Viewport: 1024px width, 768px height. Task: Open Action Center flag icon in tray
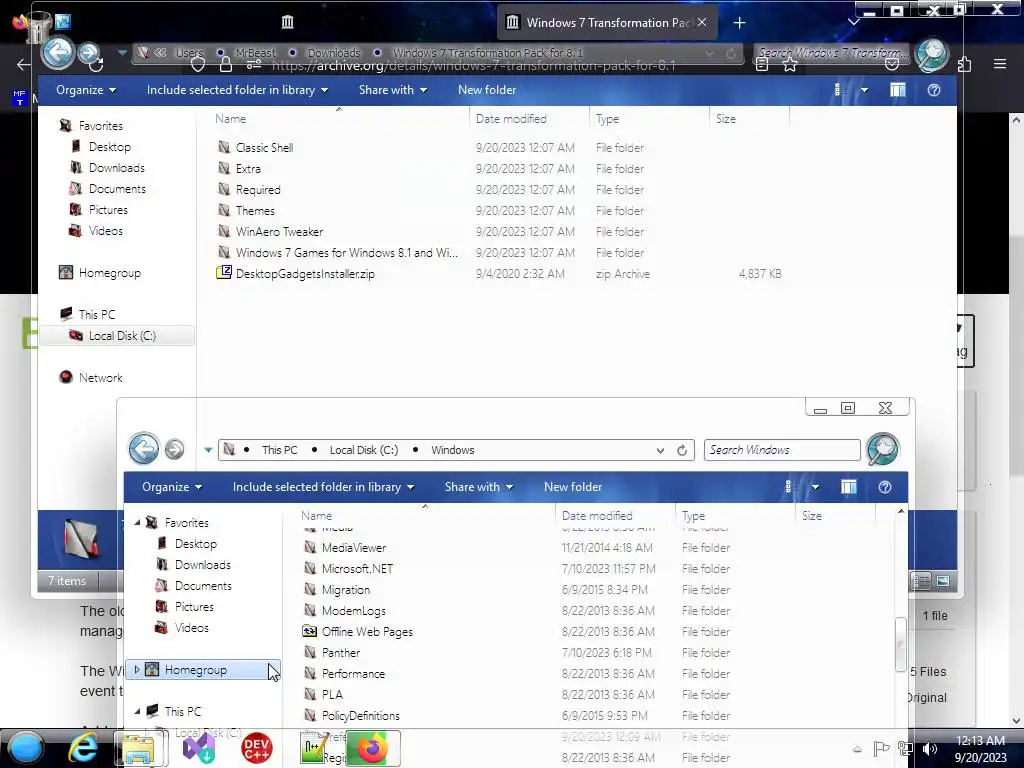pos(881,749)
